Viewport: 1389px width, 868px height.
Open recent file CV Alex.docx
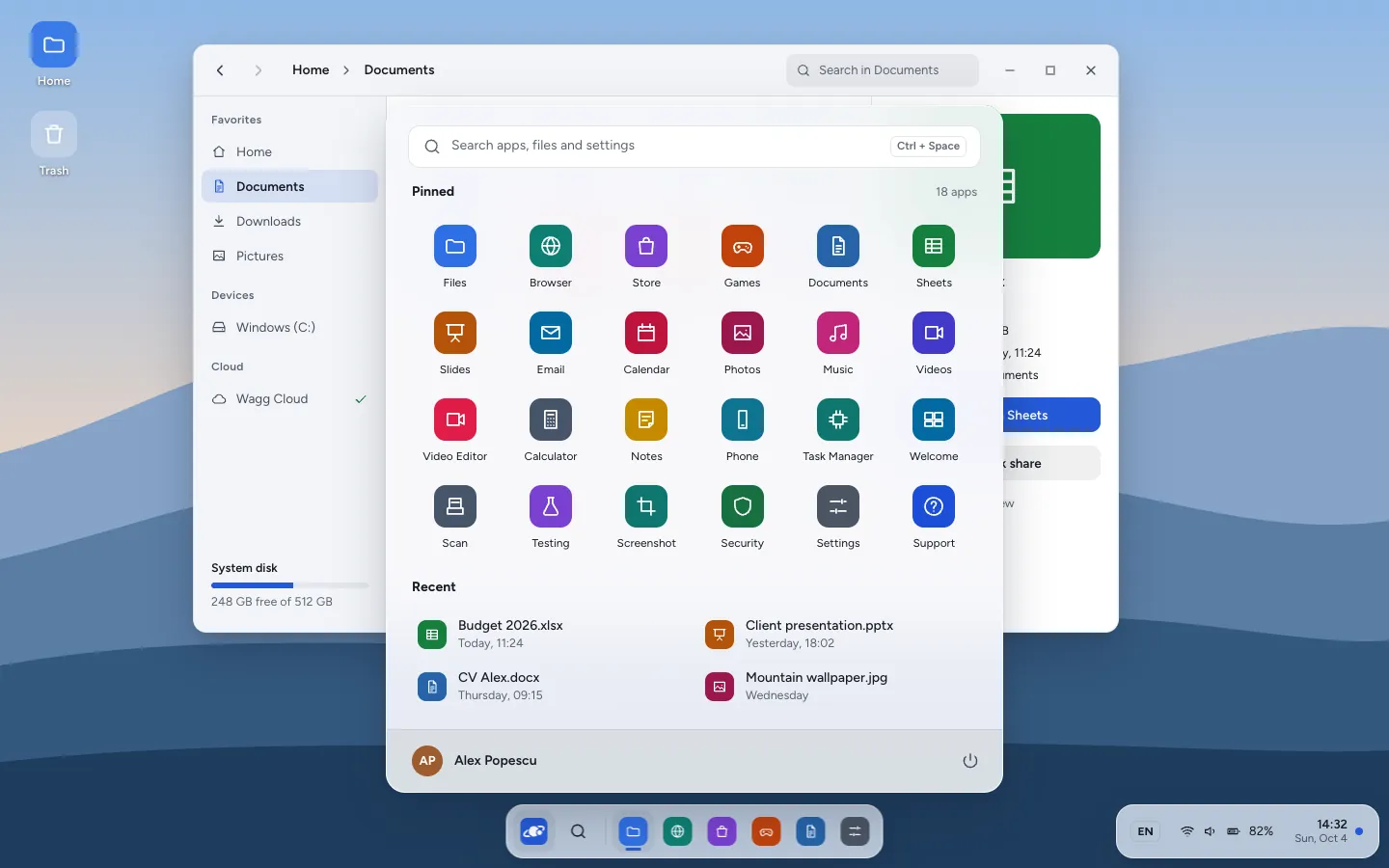point(551,687)
